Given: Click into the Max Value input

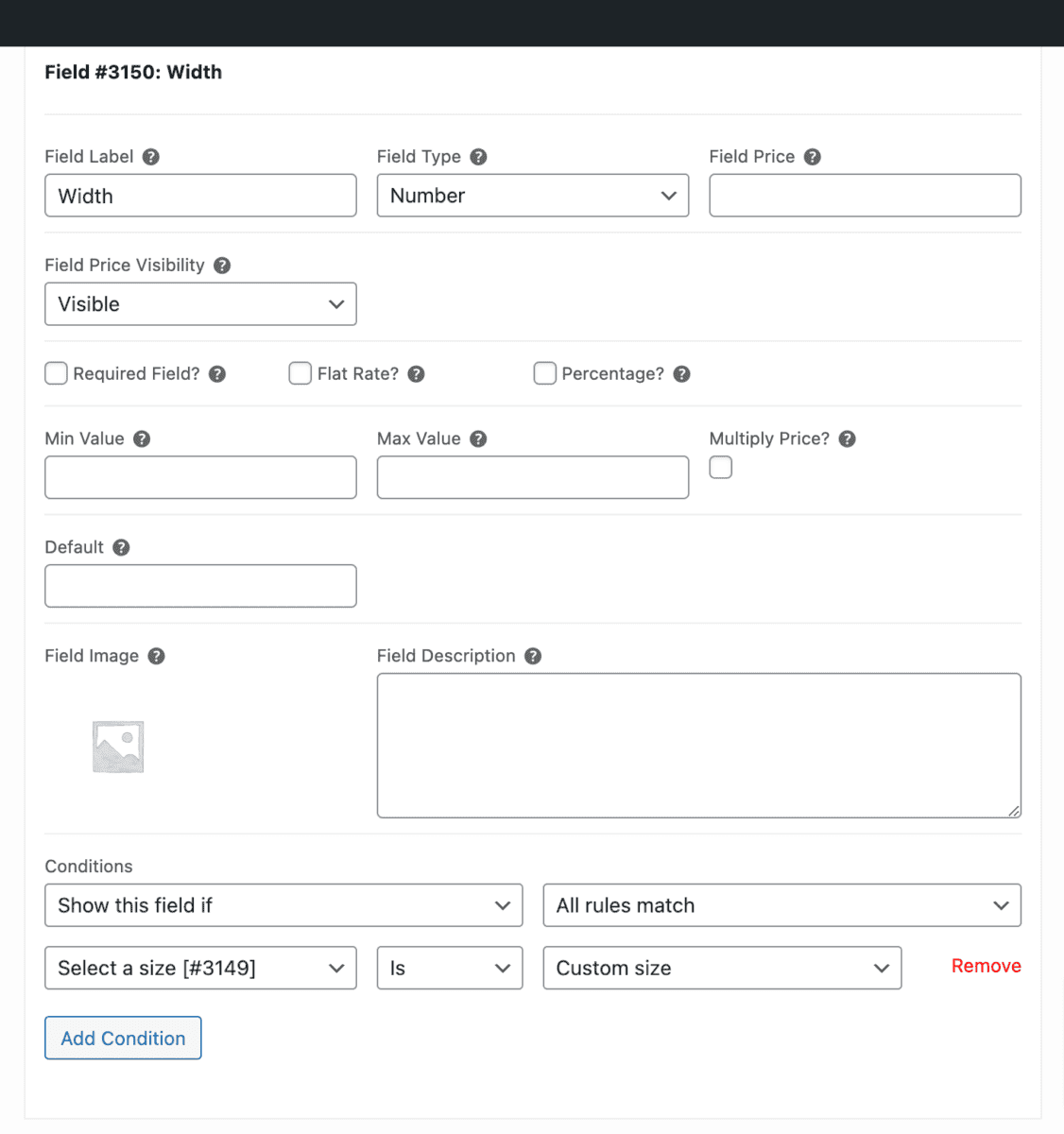Looking at the screenshot, I should click(533, 477).
